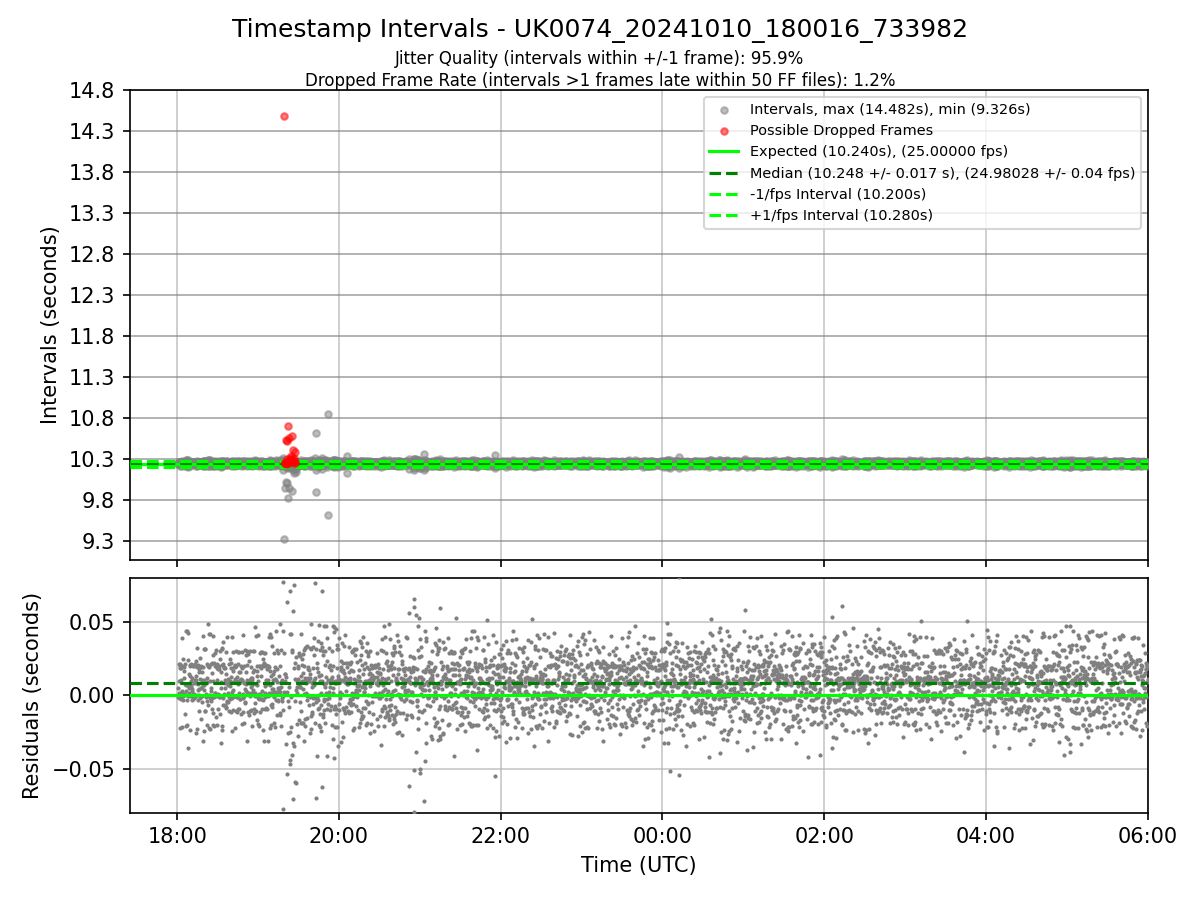The height and width of the screenshot is (900, 1200).
Task: Click the Jitter Quality 95.9% subtitle
Action: [x=599, y=58]
